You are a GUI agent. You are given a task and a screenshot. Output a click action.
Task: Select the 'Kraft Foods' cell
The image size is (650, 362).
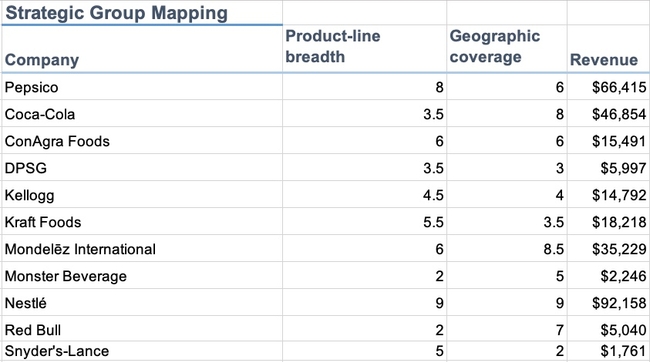142,222
